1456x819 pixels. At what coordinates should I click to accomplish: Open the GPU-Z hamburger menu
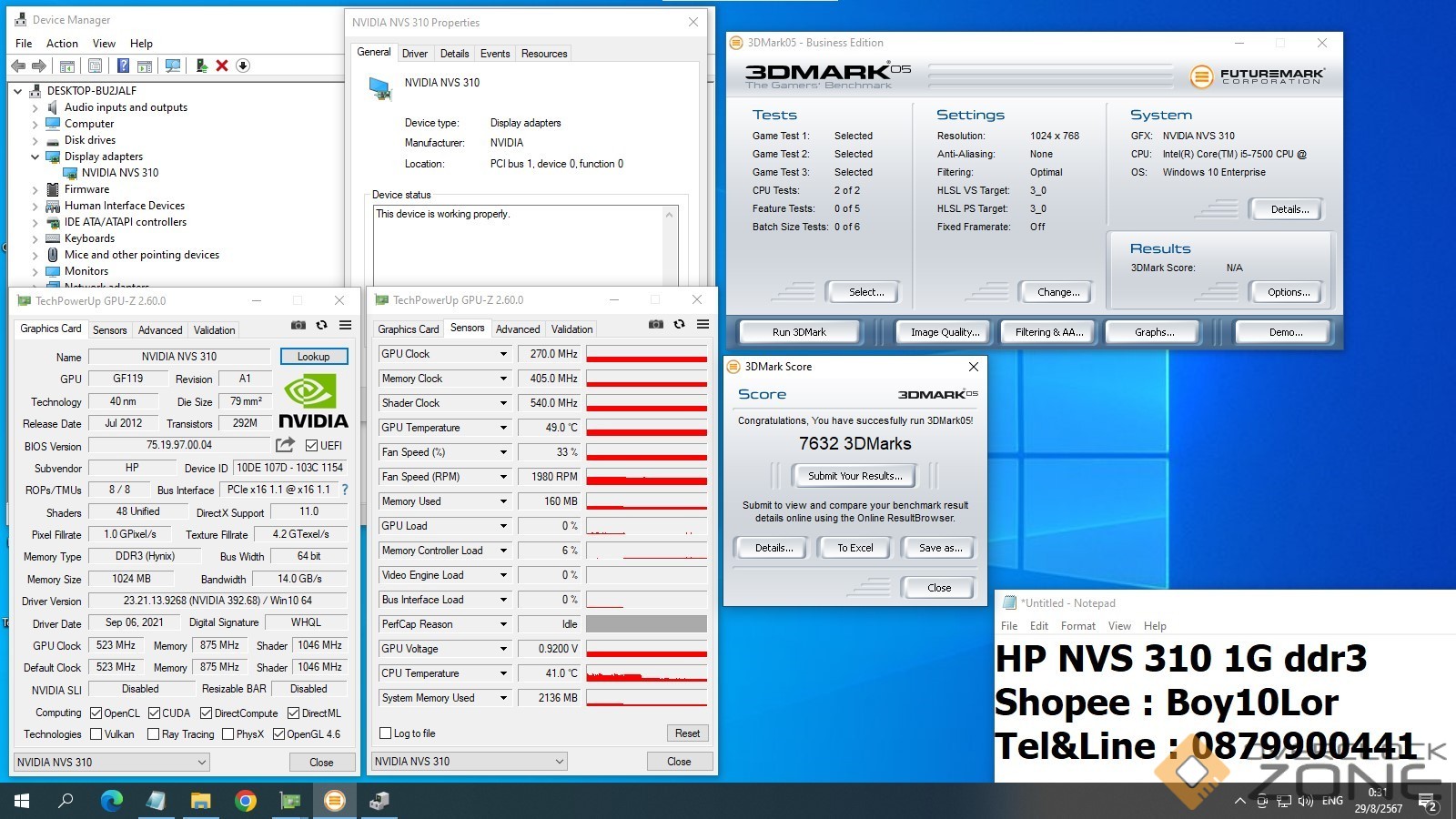(x=346, y=325)
